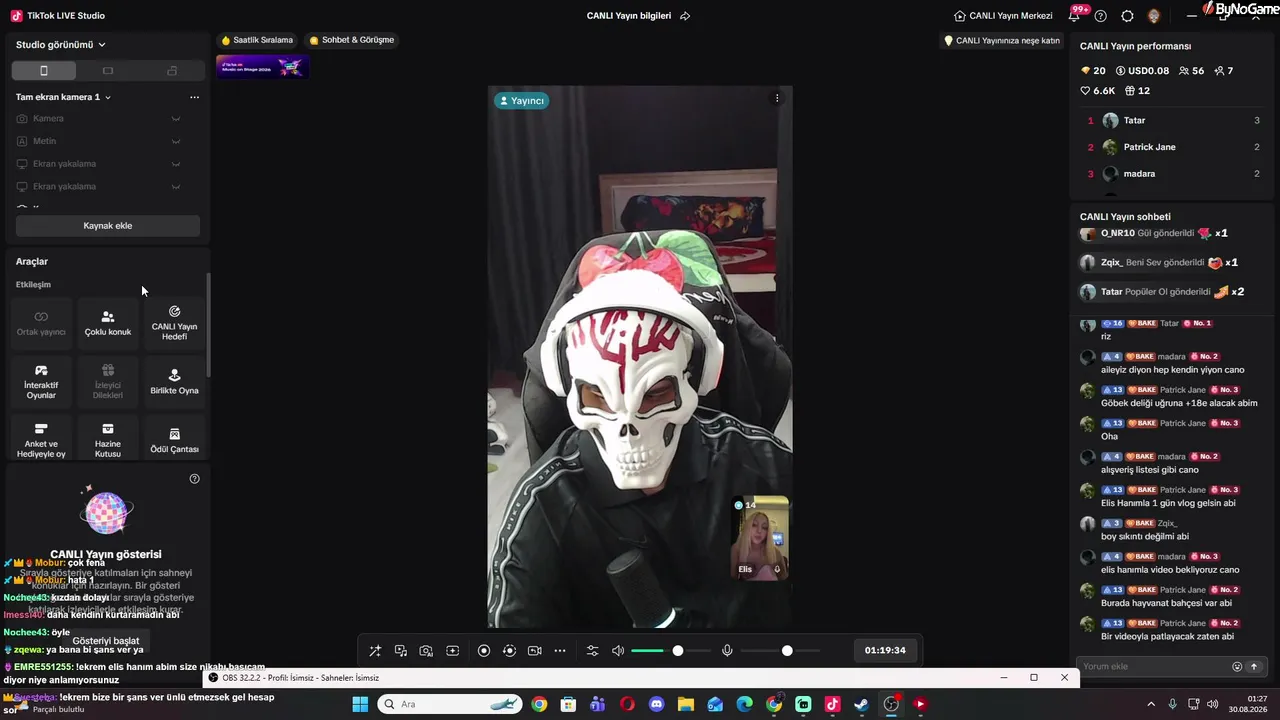Select Tatar in the top viewers ranking
Viewport: 1280px width, 720px height.
tap(1174, 120)
